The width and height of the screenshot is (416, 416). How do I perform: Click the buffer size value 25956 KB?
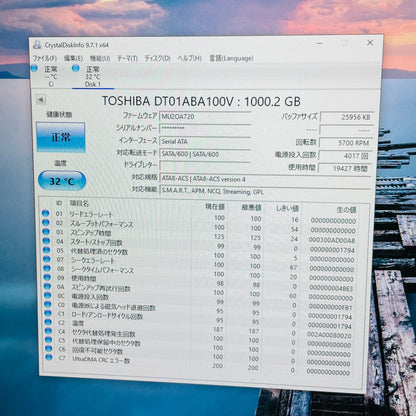pyautogui.click(x=347, y=117)
